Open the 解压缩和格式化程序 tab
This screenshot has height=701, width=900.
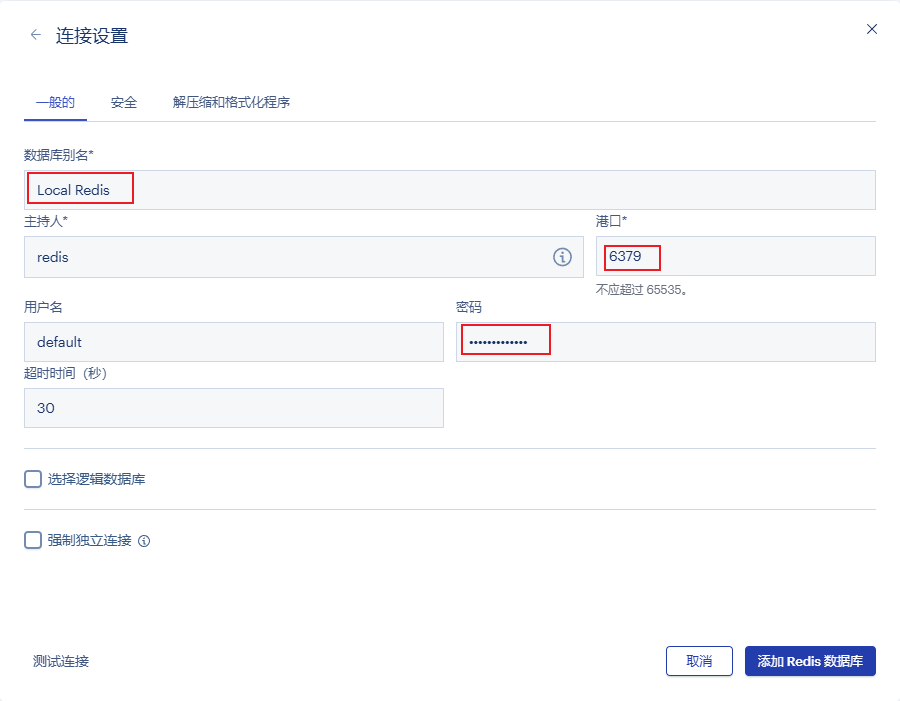click(231, 102)
